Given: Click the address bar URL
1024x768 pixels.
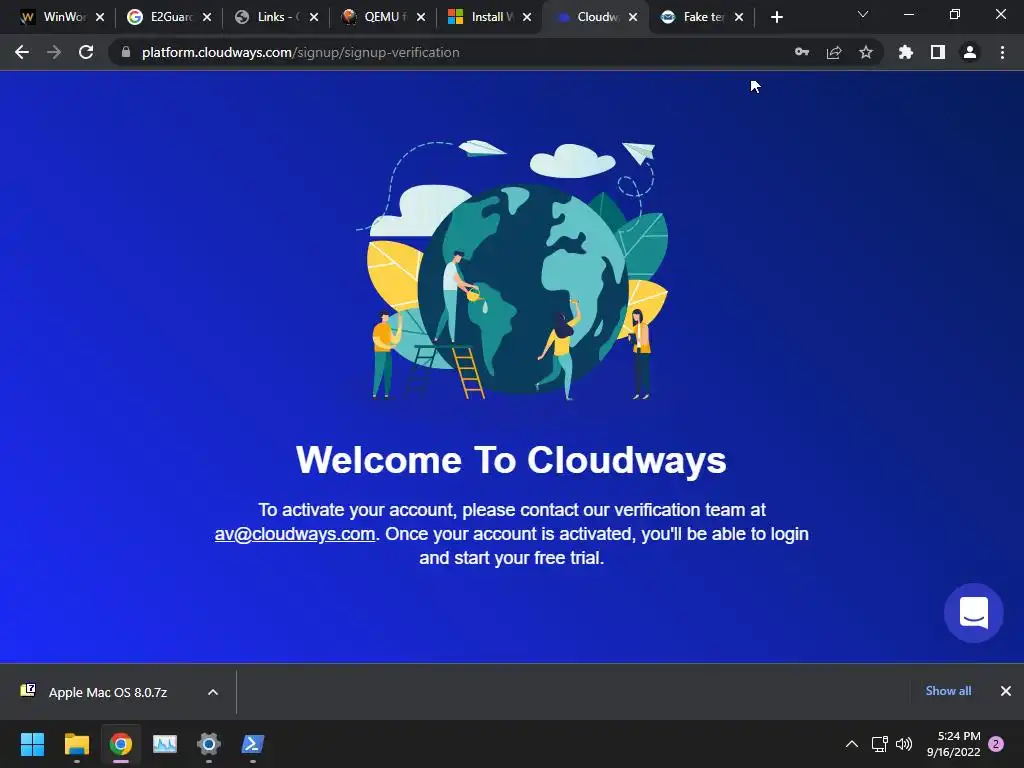Looking at the screenshot, I should 300,52.
